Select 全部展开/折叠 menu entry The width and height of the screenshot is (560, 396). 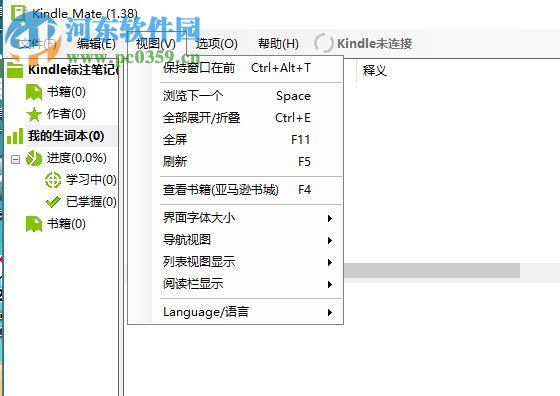pyautogui.click(x=236, y=118)
